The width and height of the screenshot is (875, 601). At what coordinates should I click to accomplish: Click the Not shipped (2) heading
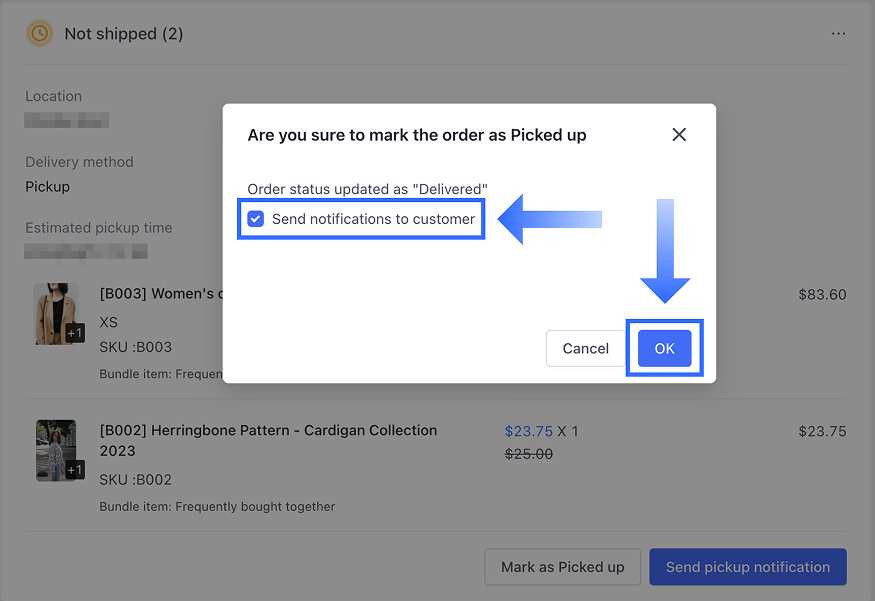[123, 34]
